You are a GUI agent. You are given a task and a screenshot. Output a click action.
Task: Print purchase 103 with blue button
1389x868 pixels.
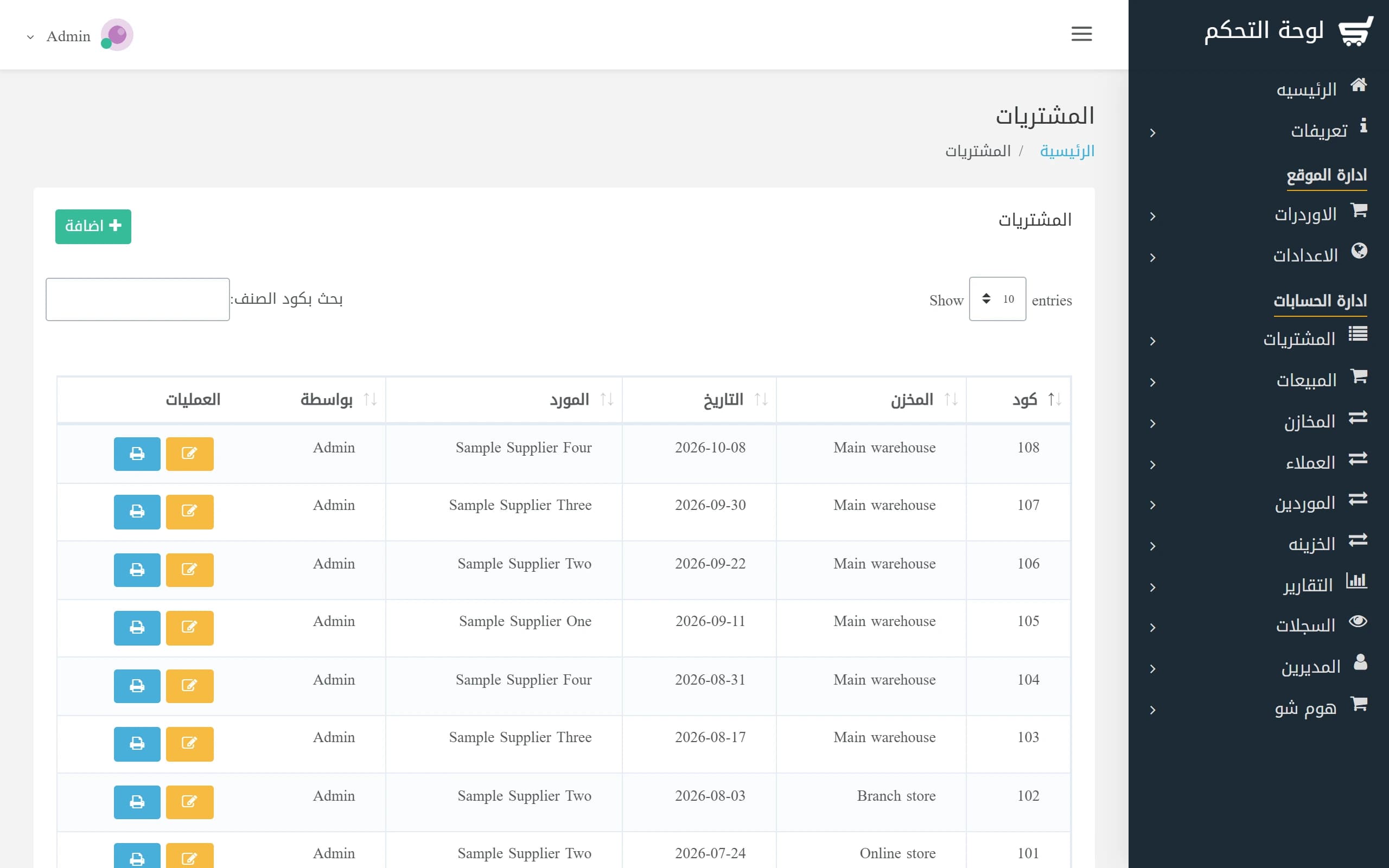point(137,744)
